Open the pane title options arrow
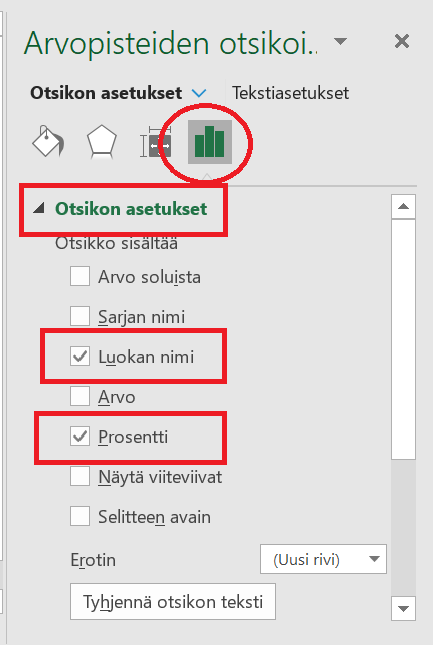The width and height of the screenshot is (433, 645). pos(340,41)
